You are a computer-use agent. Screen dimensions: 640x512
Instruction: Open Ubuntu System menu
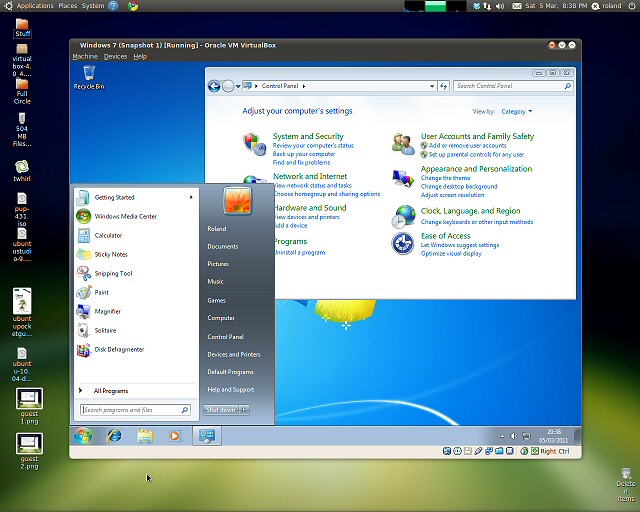click(93, 6)
